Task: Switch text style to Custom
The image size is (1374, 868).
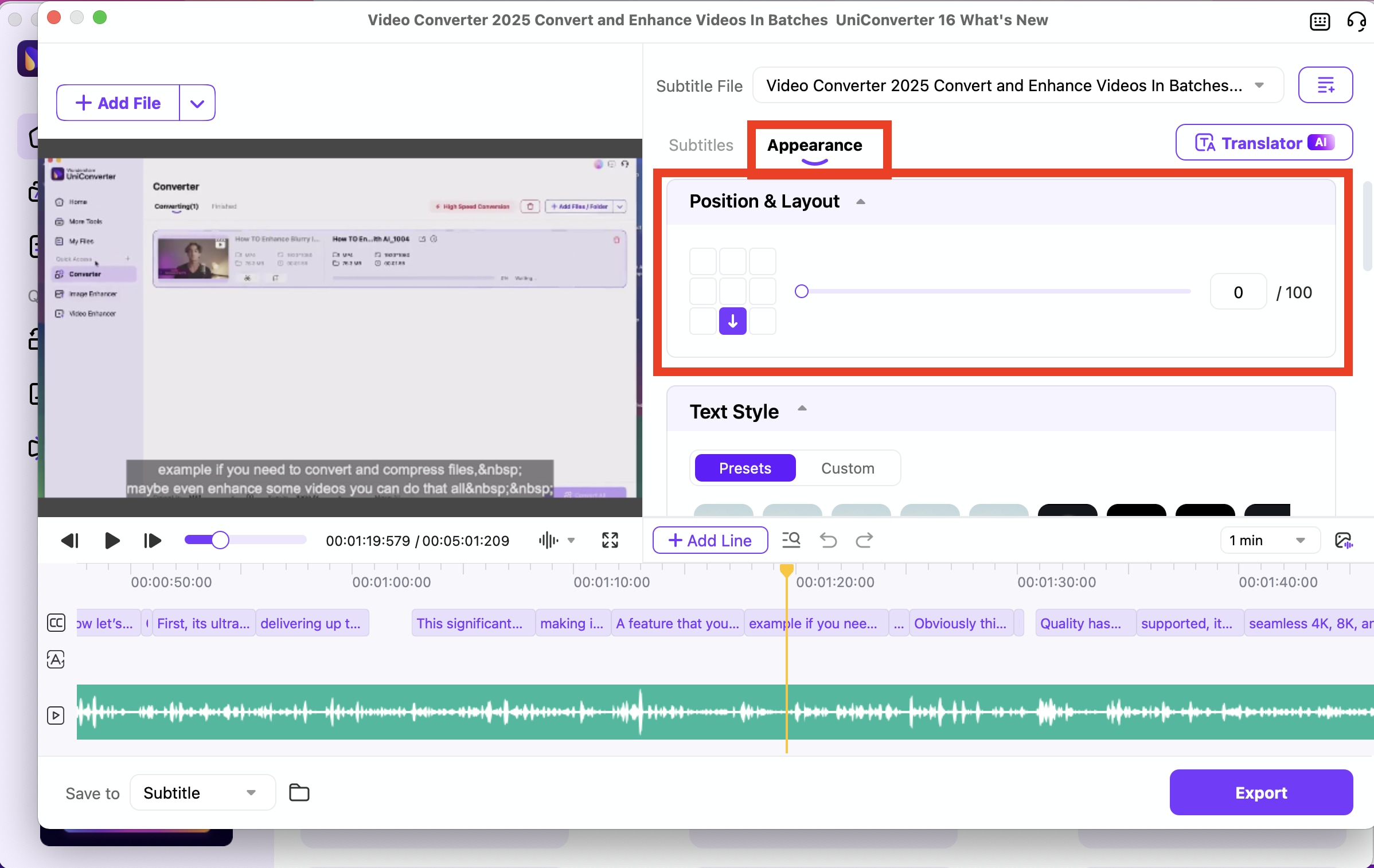Action: click(847, 468)
